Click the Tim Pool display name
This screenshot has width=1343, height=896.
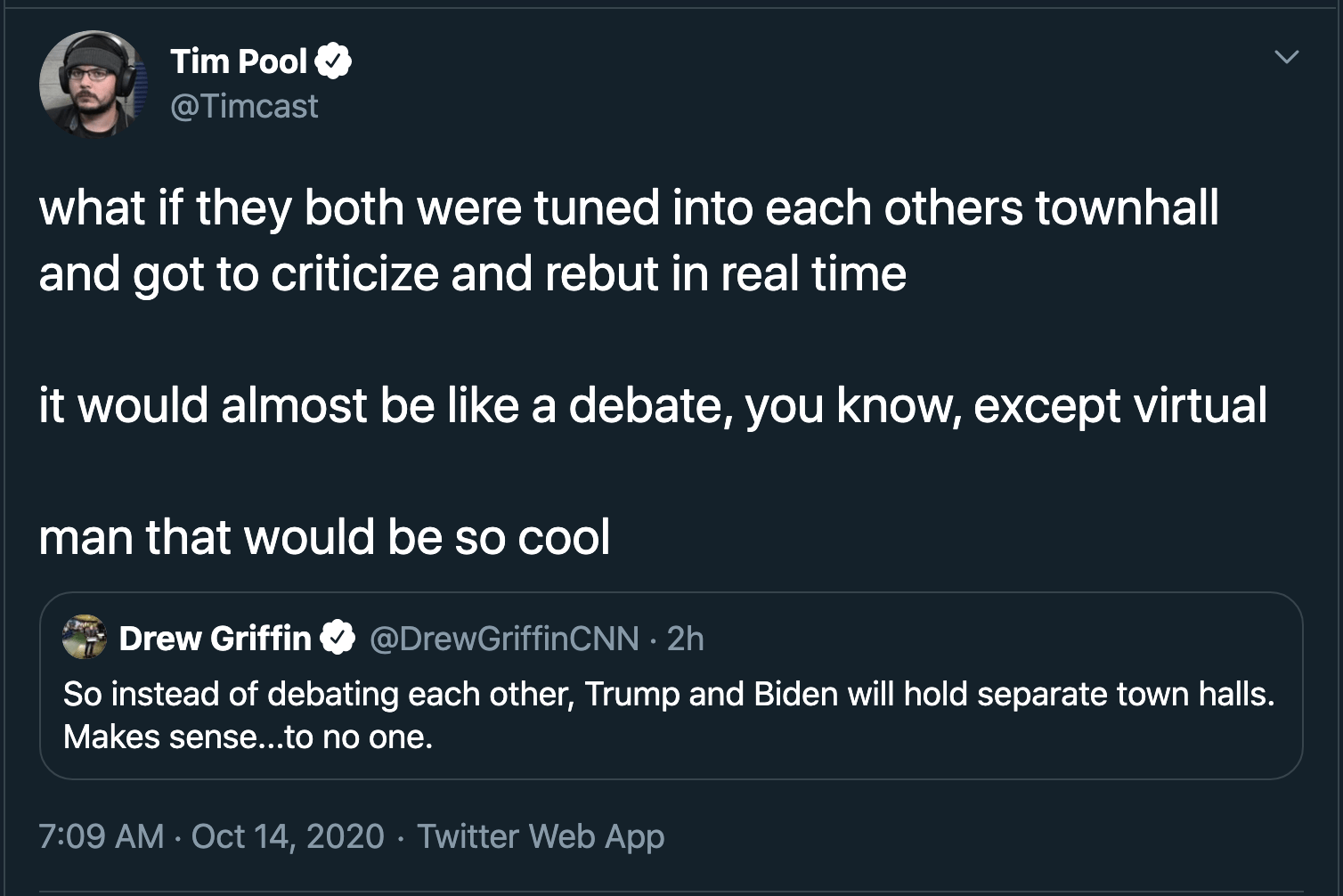240,61
